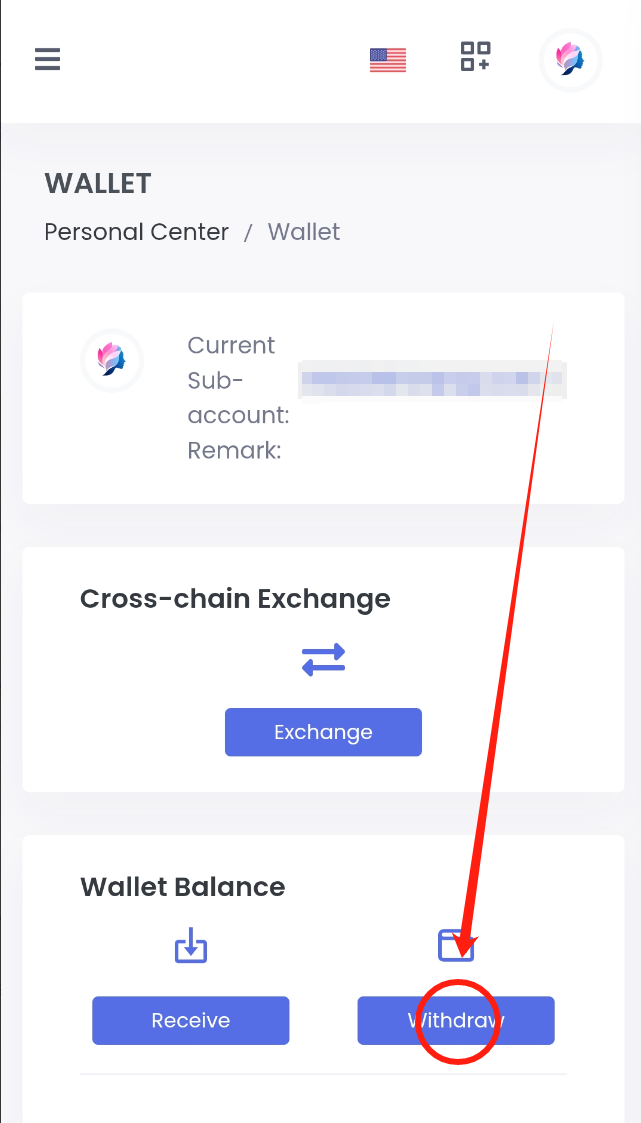Click the WALLET page heading

98,184
